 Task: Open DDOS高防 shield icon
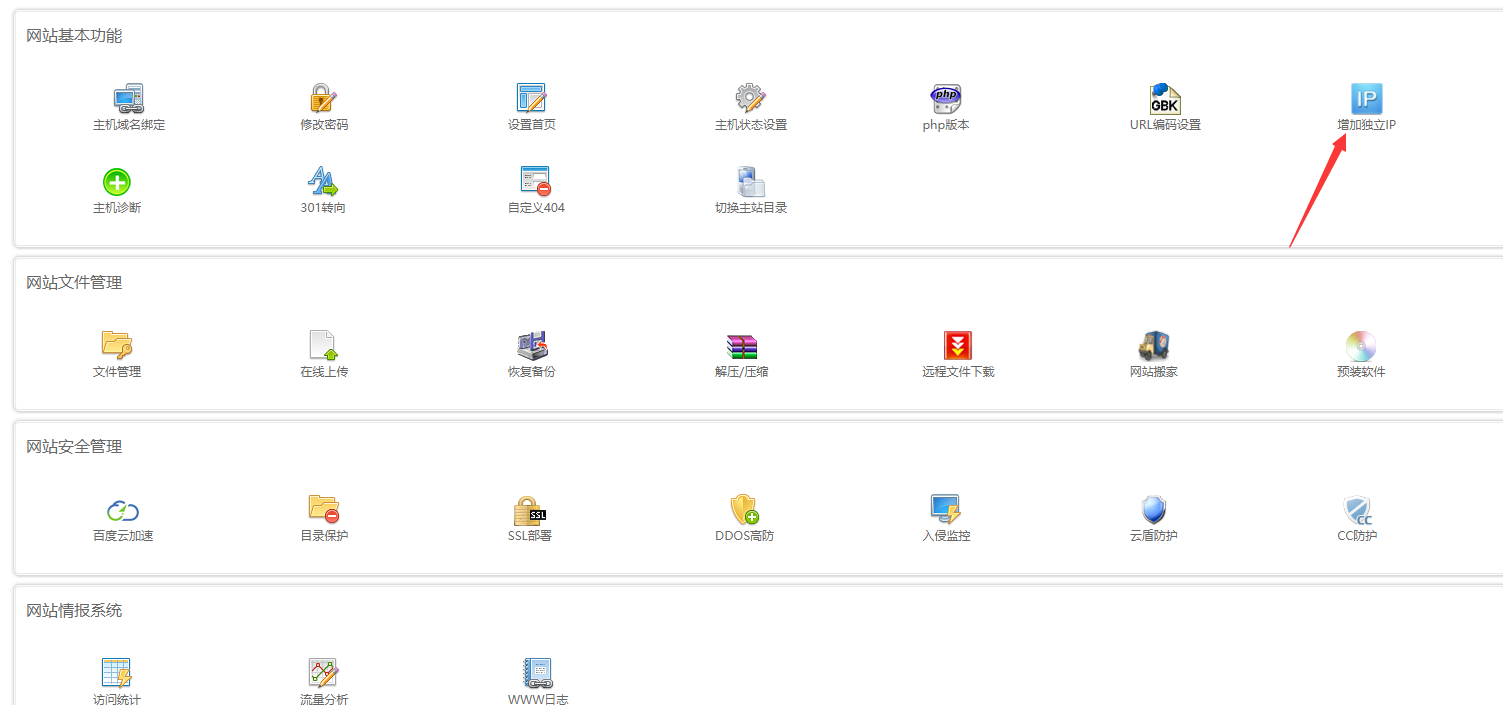745,510
